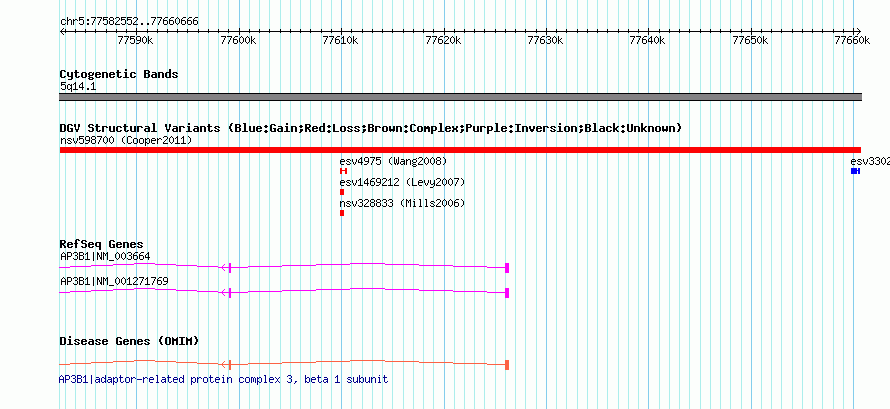Click the 77610k ruler tick label
The image size is (890, 409).
(x=340, y=40)
